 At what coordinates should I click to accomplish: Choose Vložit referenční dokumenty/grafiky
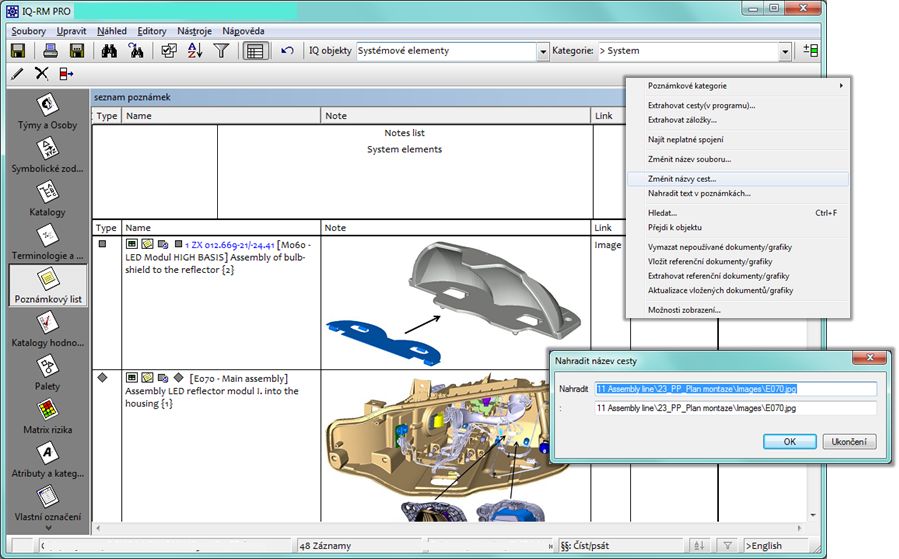[x=737, y=261]
